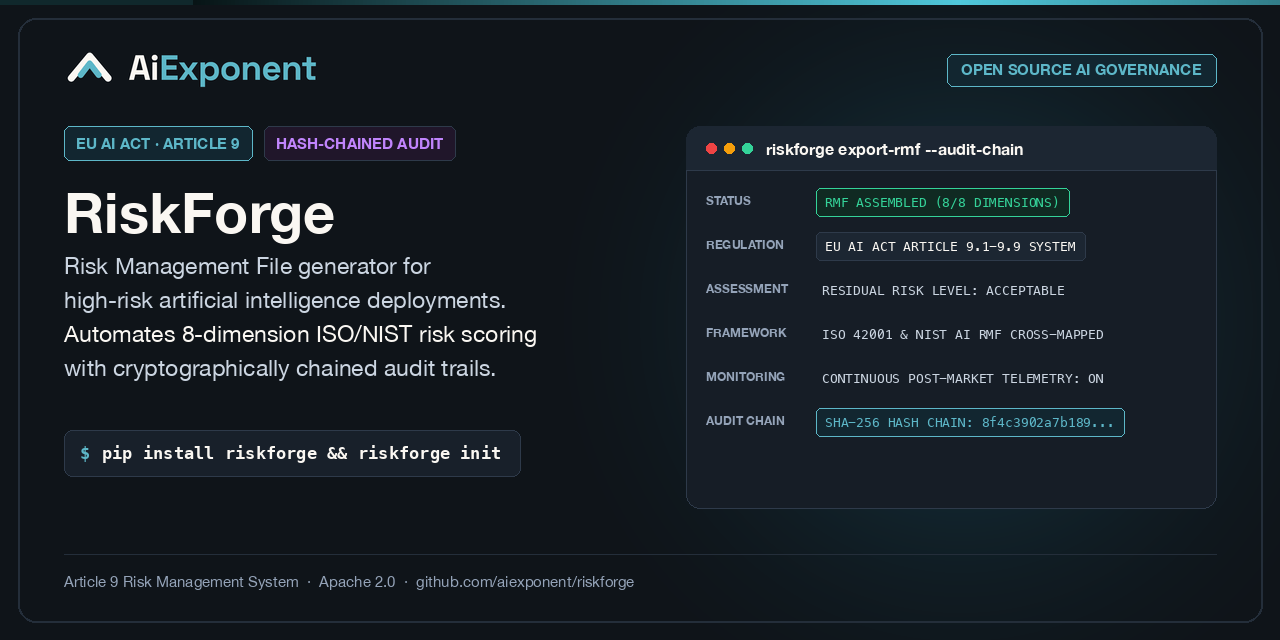Click the Apache 2.0 license text

[x=357, y=582]
